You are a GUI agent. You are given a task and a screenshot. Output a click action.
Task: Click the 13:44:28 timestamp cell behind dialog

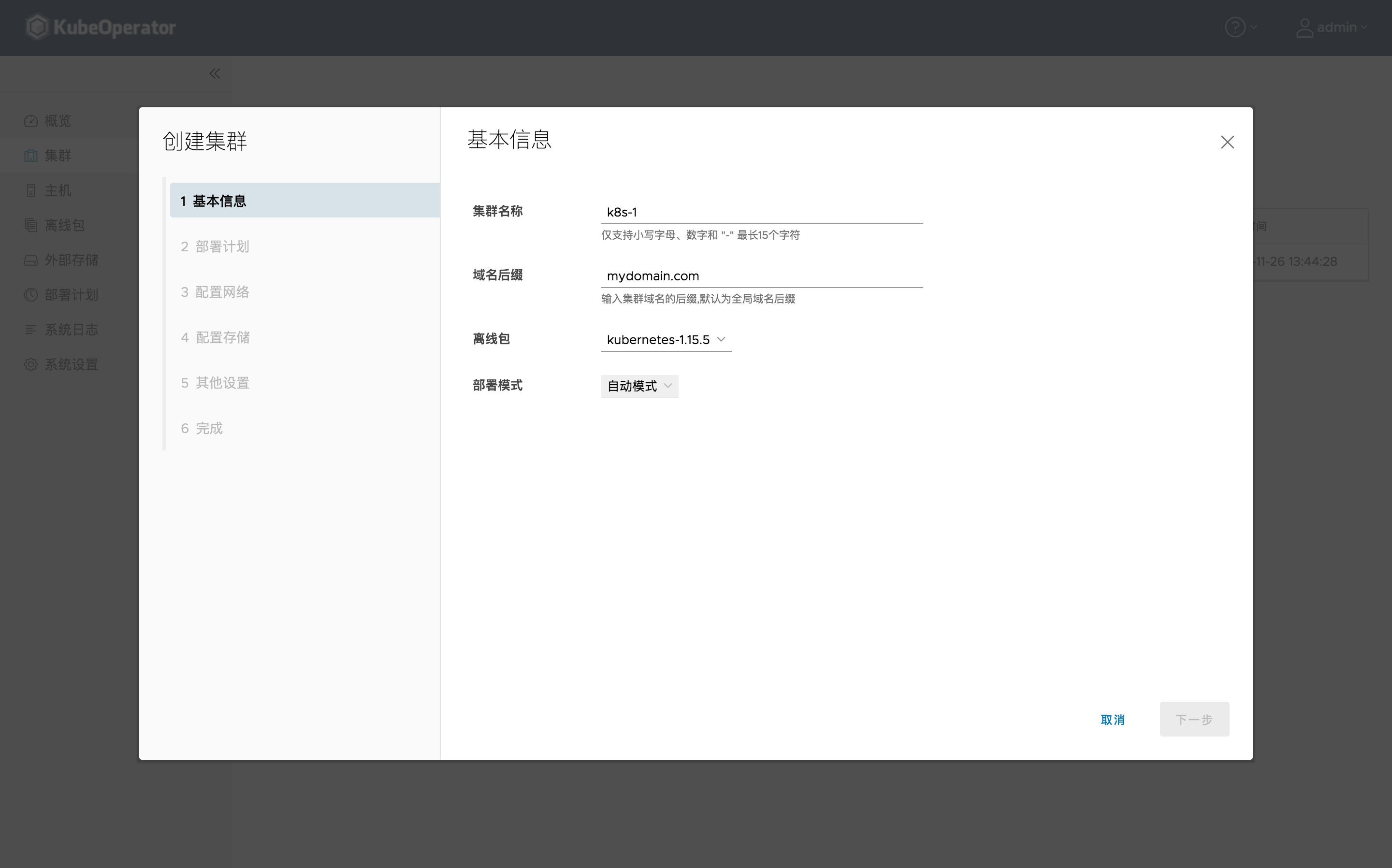(x=1295, y=262)
